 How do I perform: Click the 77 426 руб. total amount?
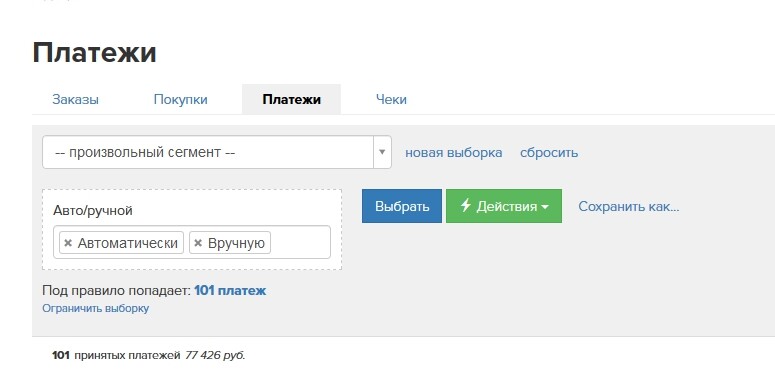coord(215,355)
